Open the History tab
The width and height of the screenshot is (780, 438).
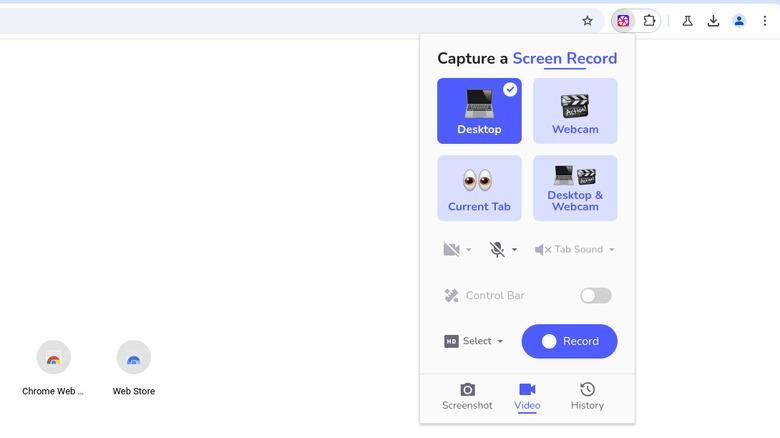[587, 396]
